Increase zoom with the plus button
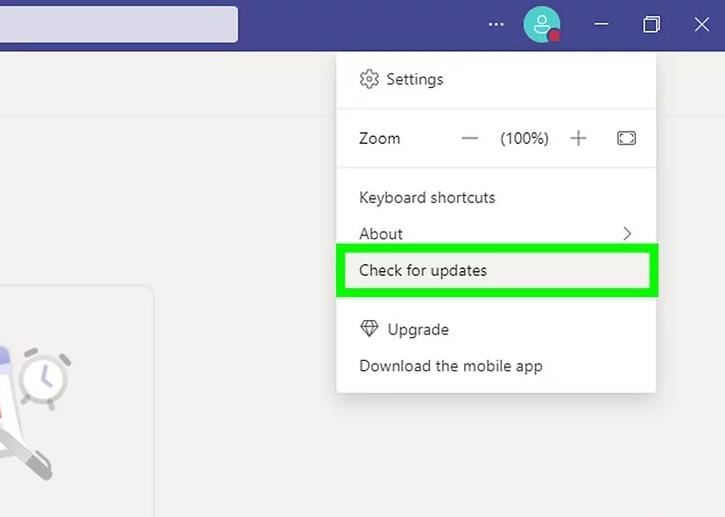The height and width of the screenshot is (517, 725). (578, 139)
